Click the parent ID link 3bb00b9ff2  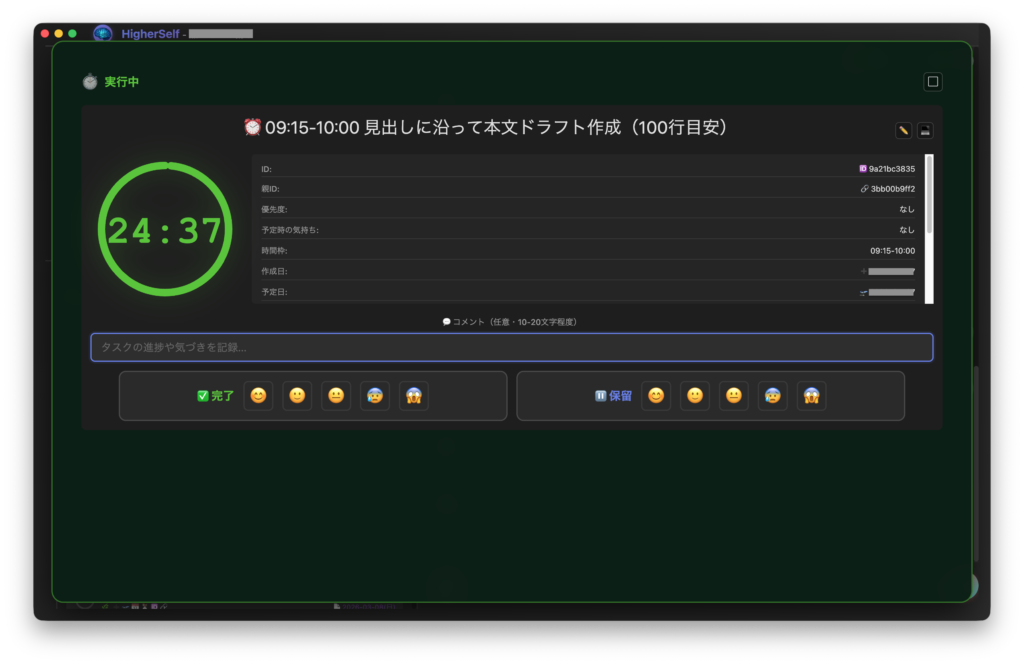892,189
